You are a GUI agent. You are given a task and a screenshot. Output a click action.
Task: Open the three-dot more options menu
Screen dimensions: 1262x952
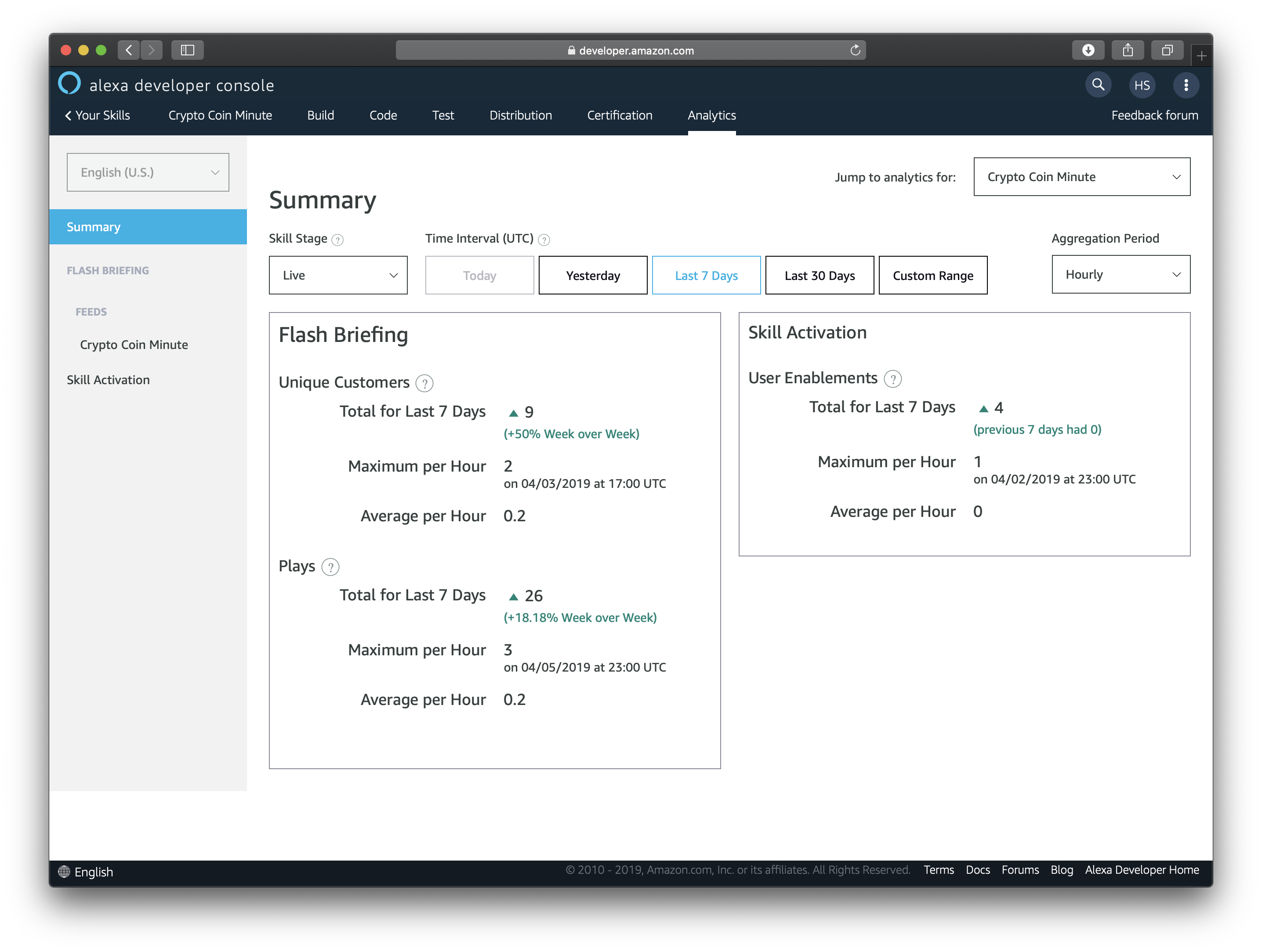coord(1186,85)
